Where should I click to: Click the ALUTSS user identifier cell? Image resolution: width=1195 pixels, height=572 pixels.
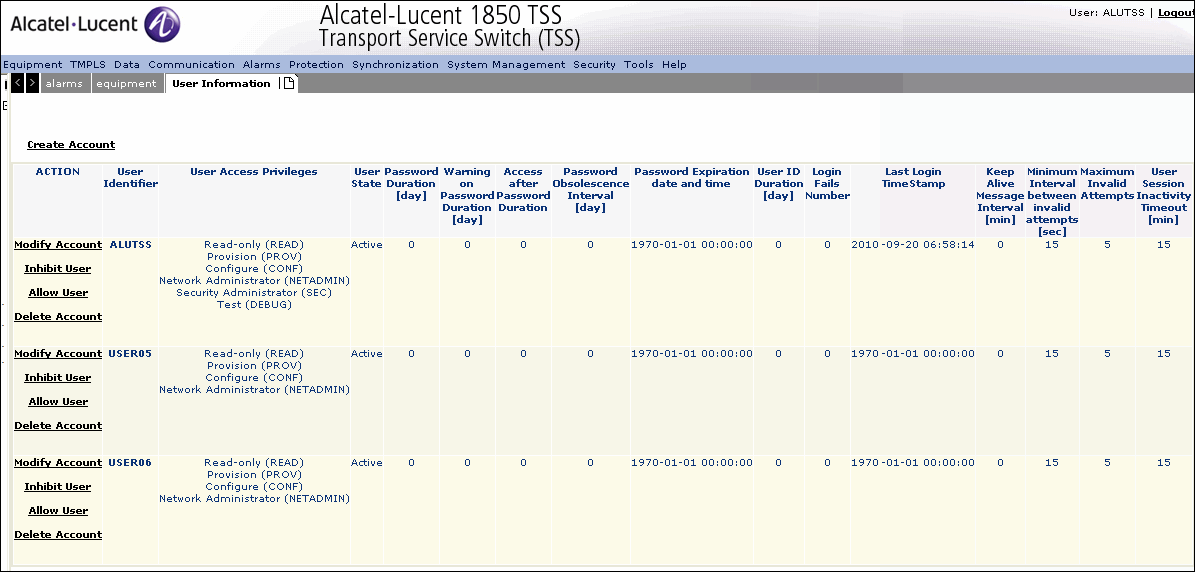[x=130, y=244]
